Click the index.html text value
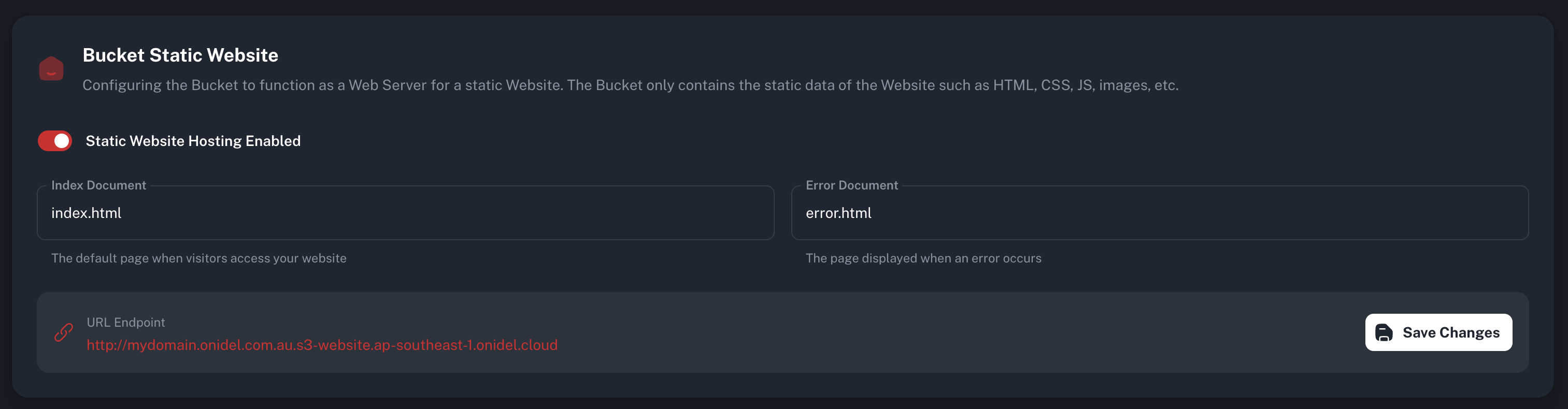1568x409 pixels. pyautogui.click(x=87, y=213)
